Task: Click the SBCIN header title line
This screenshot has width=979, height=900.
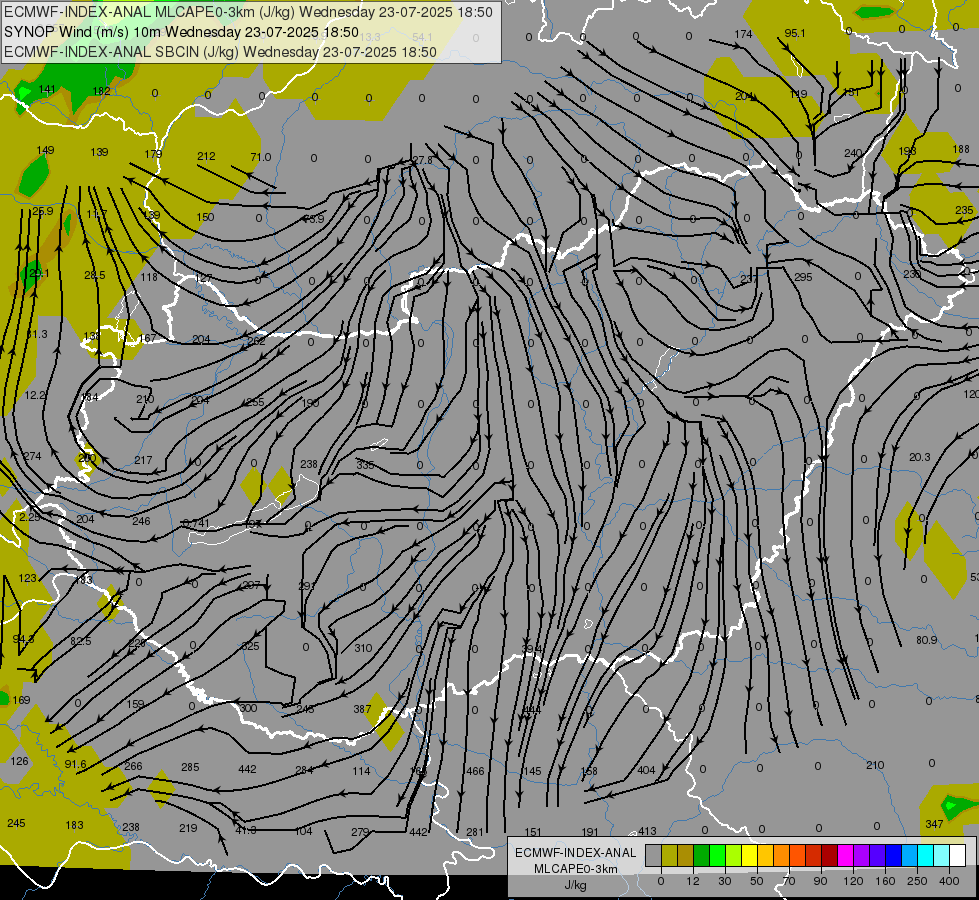Action: (x=220, y=52)
